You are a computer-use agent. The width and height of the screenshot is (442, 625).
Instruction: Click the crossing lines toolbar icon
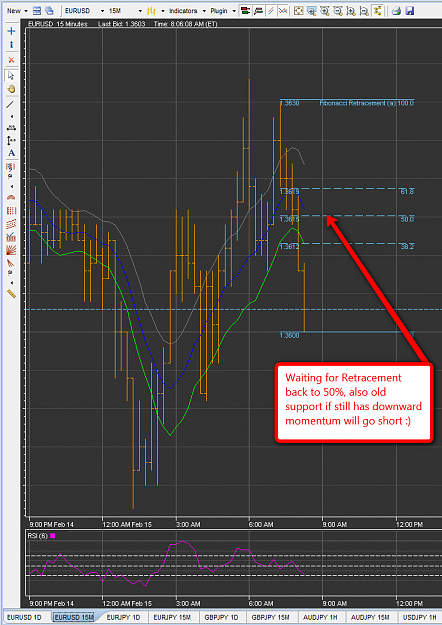point(283,11)
